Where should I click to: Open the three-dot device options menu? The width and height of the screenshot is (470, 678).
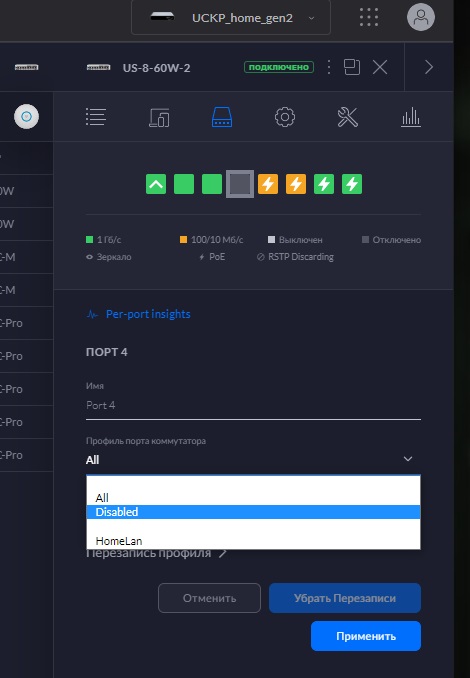pyautogui.click(x=329, y=67)
